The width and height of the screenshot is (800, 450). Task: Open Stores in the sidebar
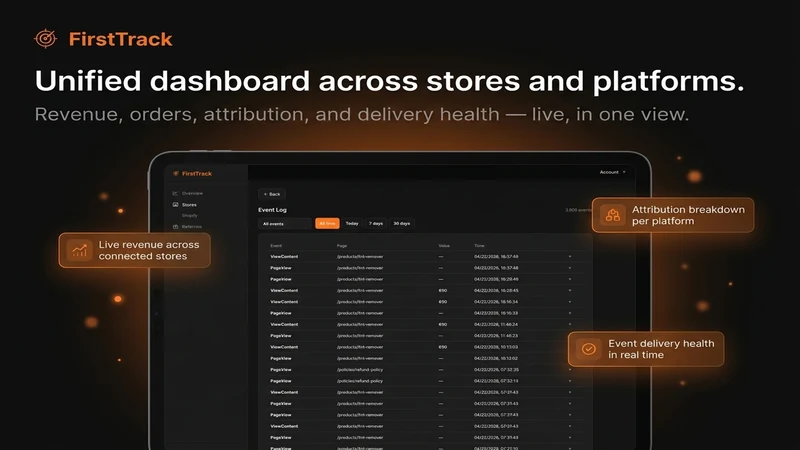coord(189,205)
